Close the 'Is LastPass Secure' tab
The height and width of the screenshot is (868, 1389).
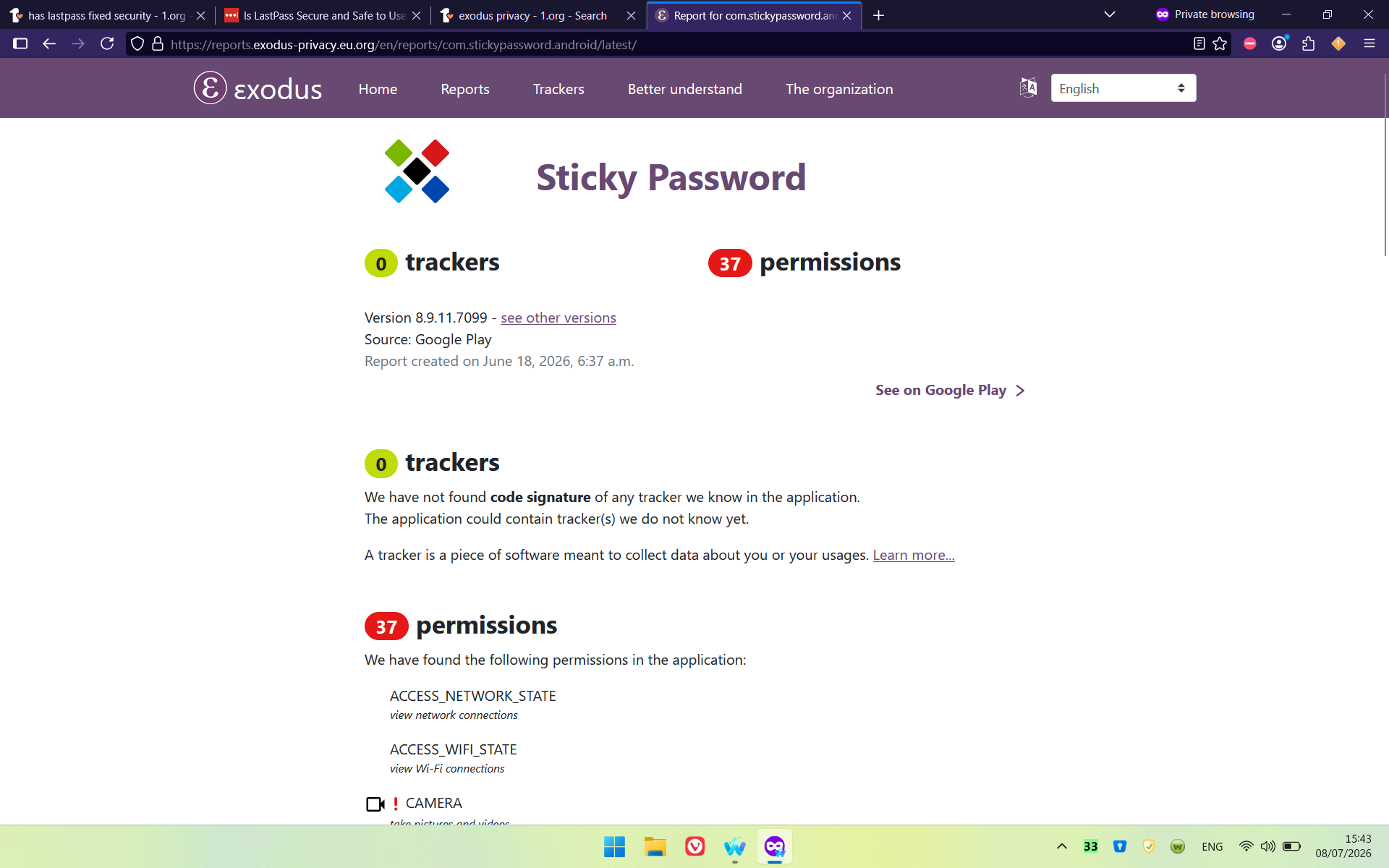pos(416,15)
